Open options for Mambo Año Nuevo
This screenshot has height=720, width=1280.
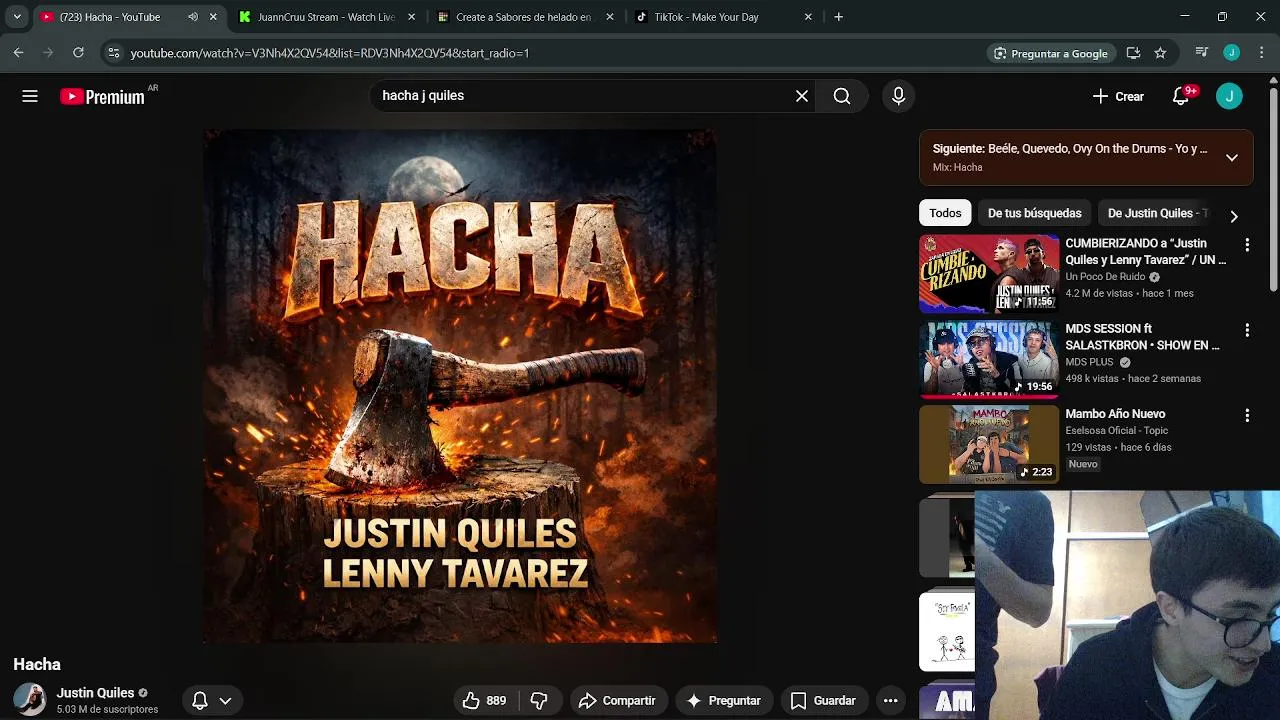click(x=1247, y=415)
